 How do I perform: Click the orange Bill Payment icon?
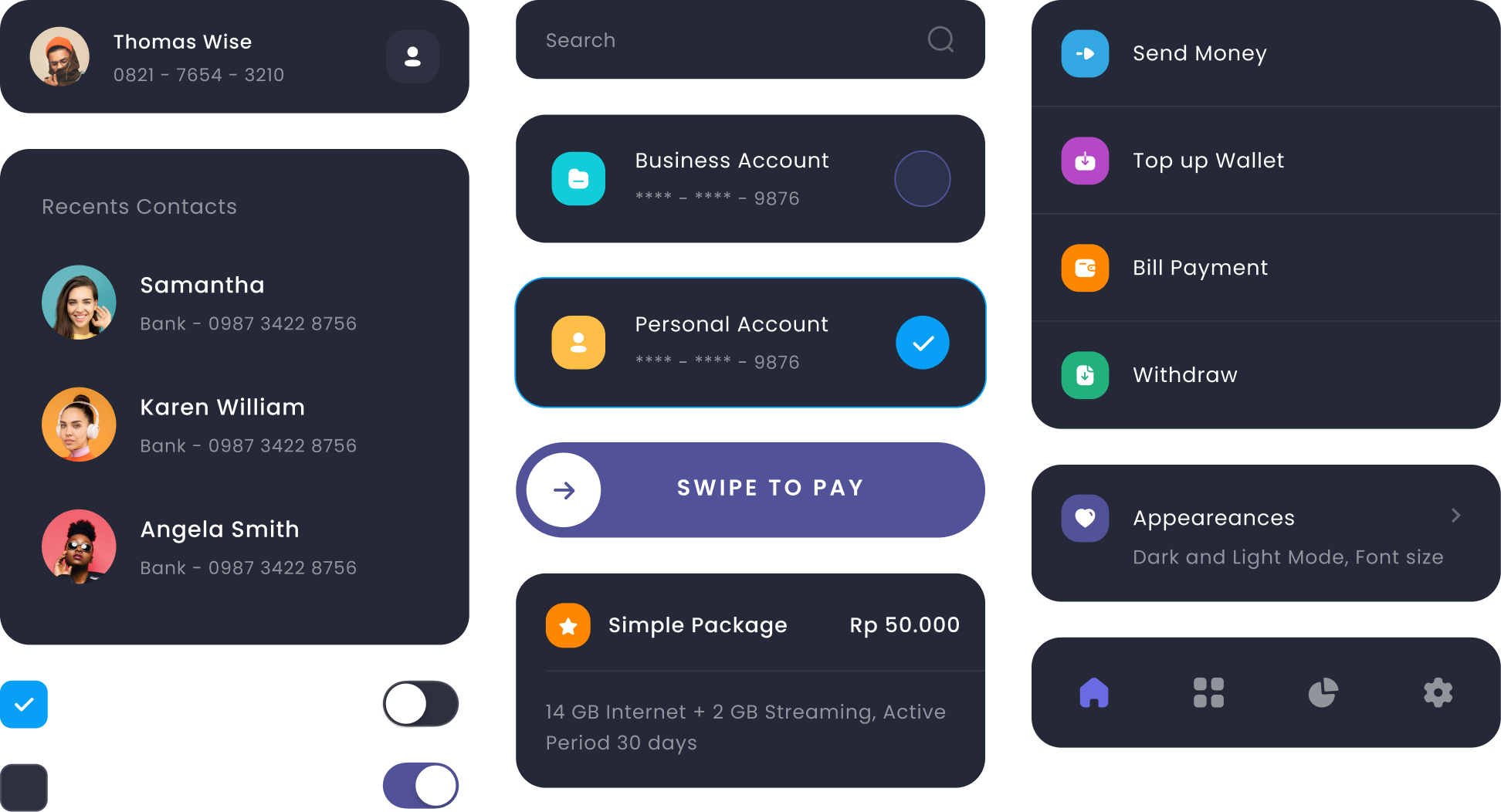click(x=1085, y=268)
